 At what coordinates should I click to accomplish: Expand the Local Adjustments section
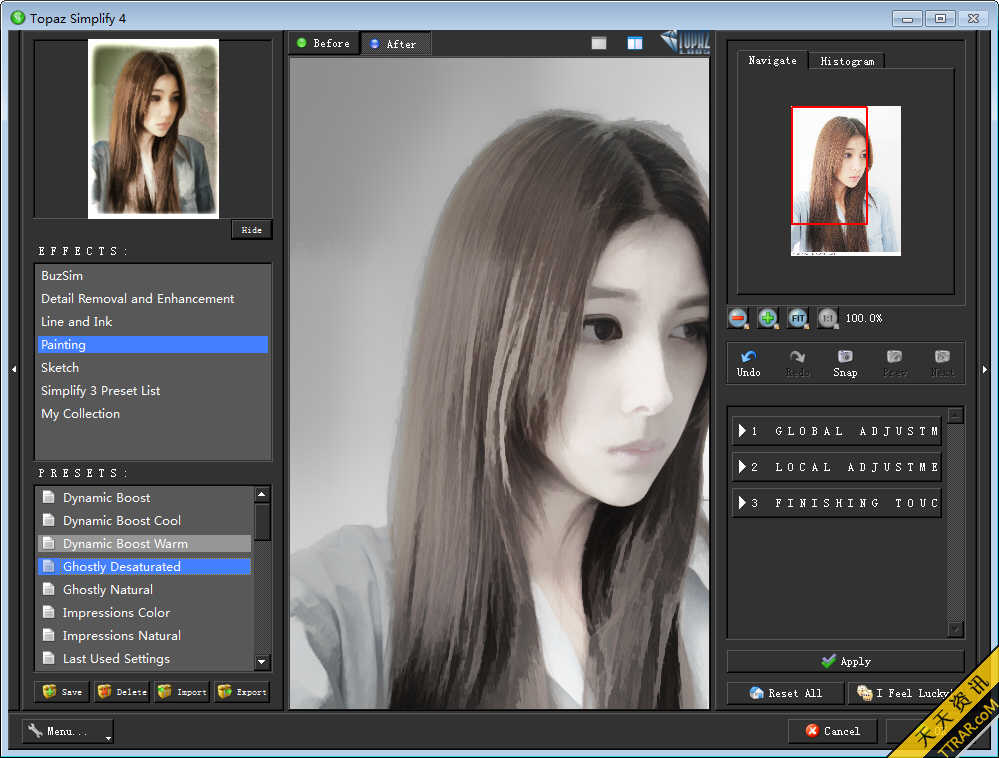point(836,466)
